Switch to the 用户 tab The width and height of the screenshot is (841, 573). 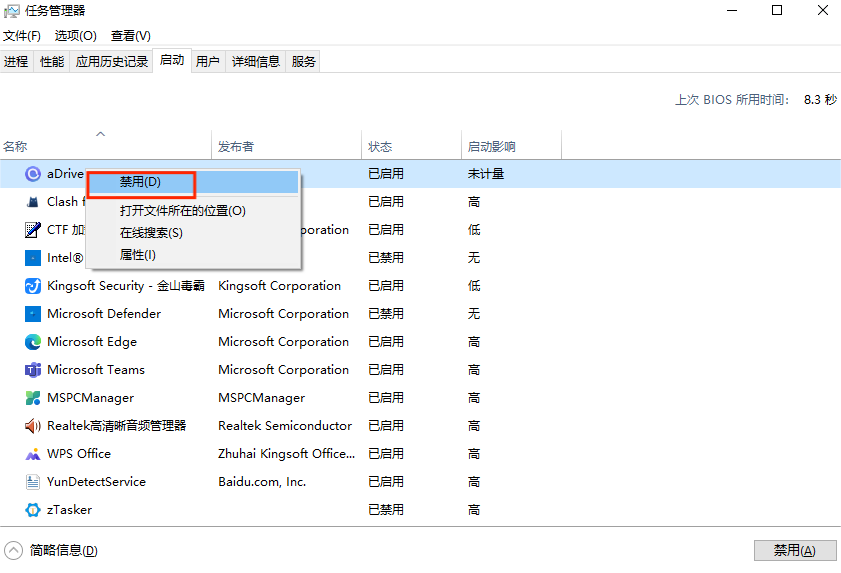click(x=208, y=62)
